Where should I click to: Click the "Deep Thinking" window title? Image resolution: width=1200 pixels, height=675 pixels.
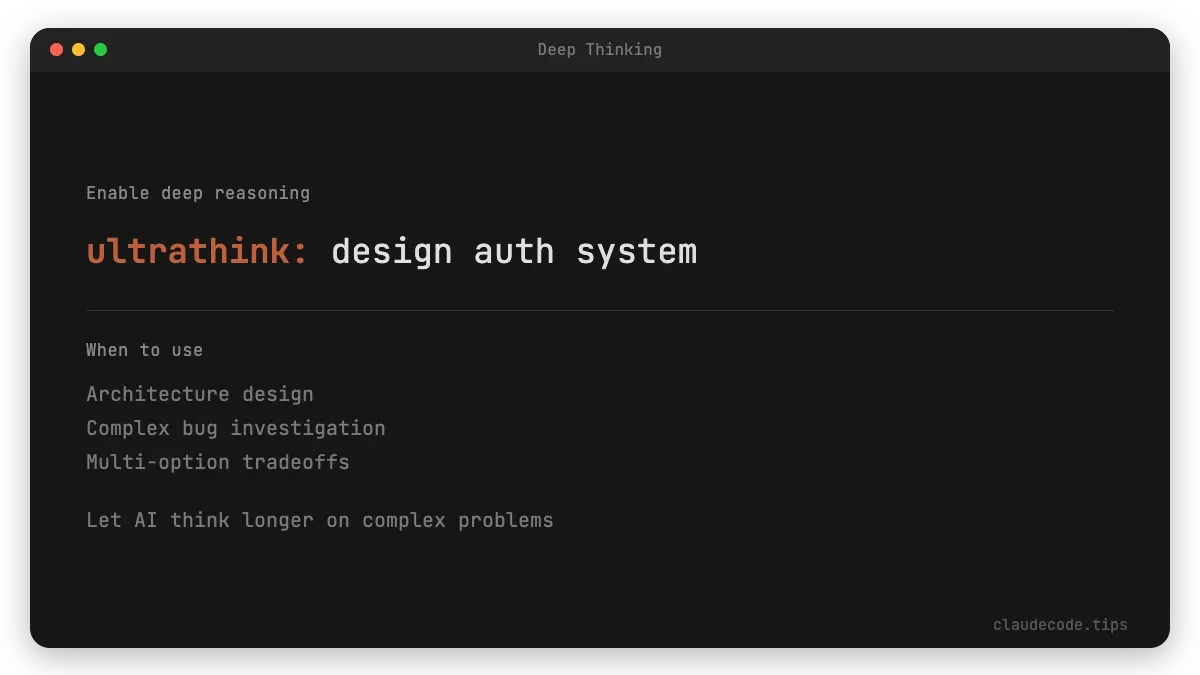[x=599, y=50]
